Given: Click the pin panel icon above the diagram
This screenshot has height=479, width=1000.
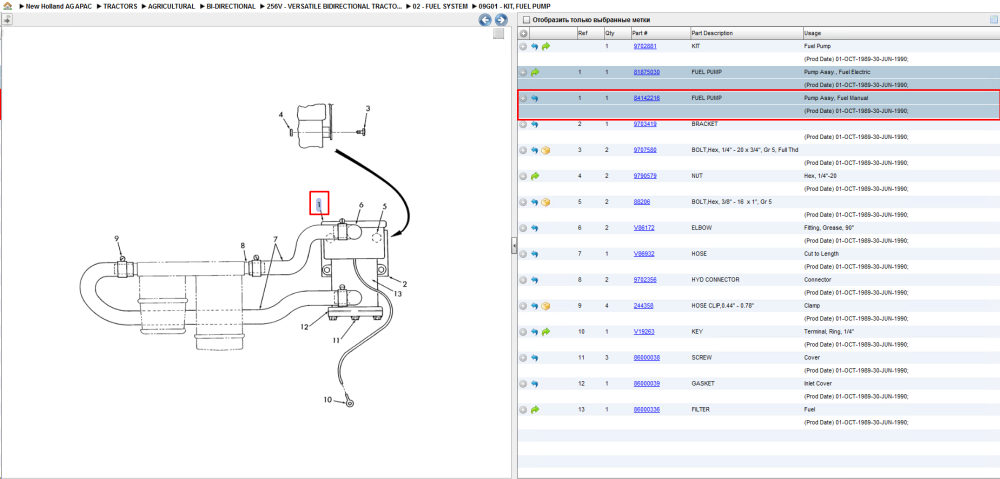Looking at the screenshot, I should 7,20.
